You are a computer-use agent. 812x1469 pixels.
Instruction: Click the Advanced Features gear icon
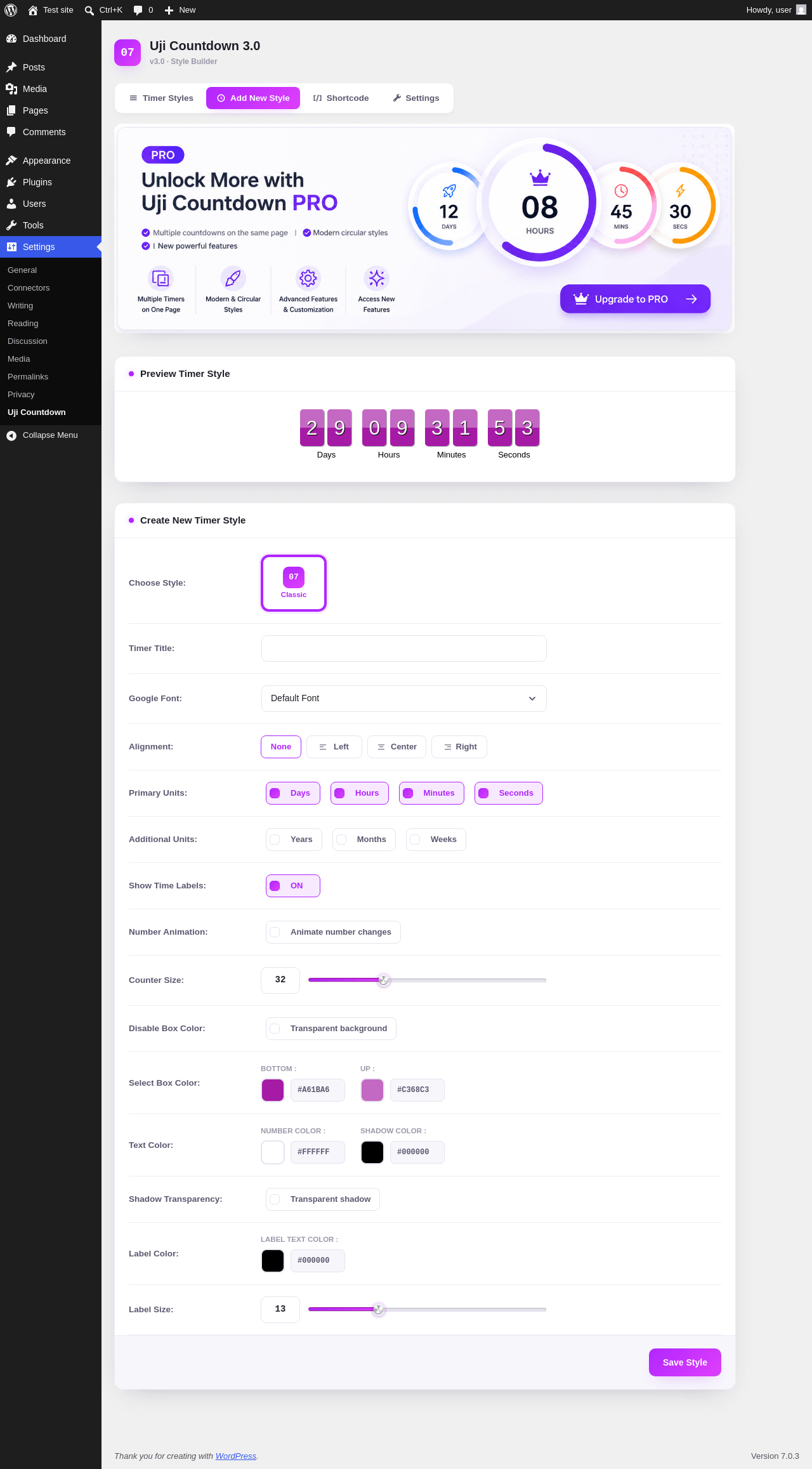coord(308,278)
